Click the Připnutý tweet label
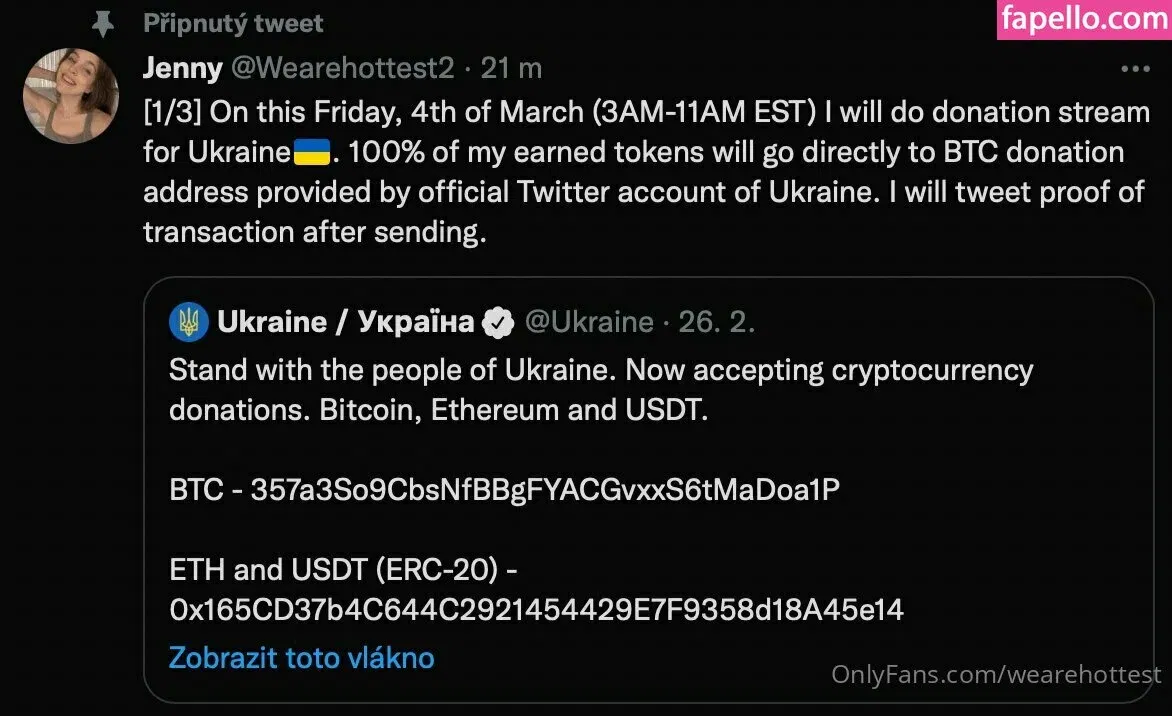Image resolution: width=1172 pixels, height=716 pixels. 233,23
